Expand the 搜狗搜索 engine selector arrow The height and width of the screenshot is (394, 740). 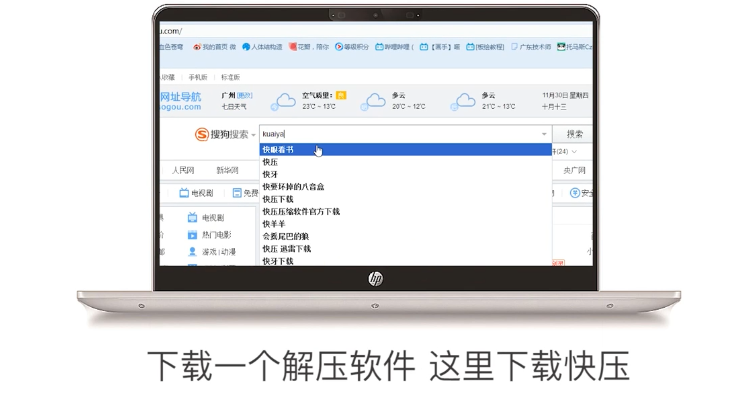click(253, 135)
